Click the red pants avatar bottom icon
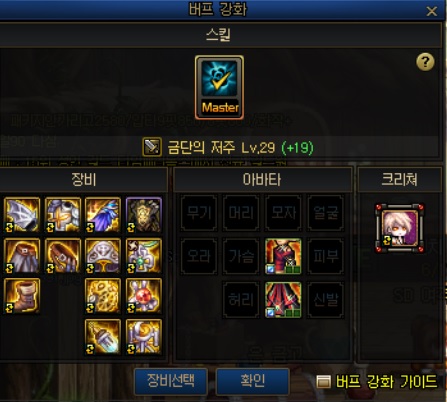447x402 pixels. tap(283, 300)
